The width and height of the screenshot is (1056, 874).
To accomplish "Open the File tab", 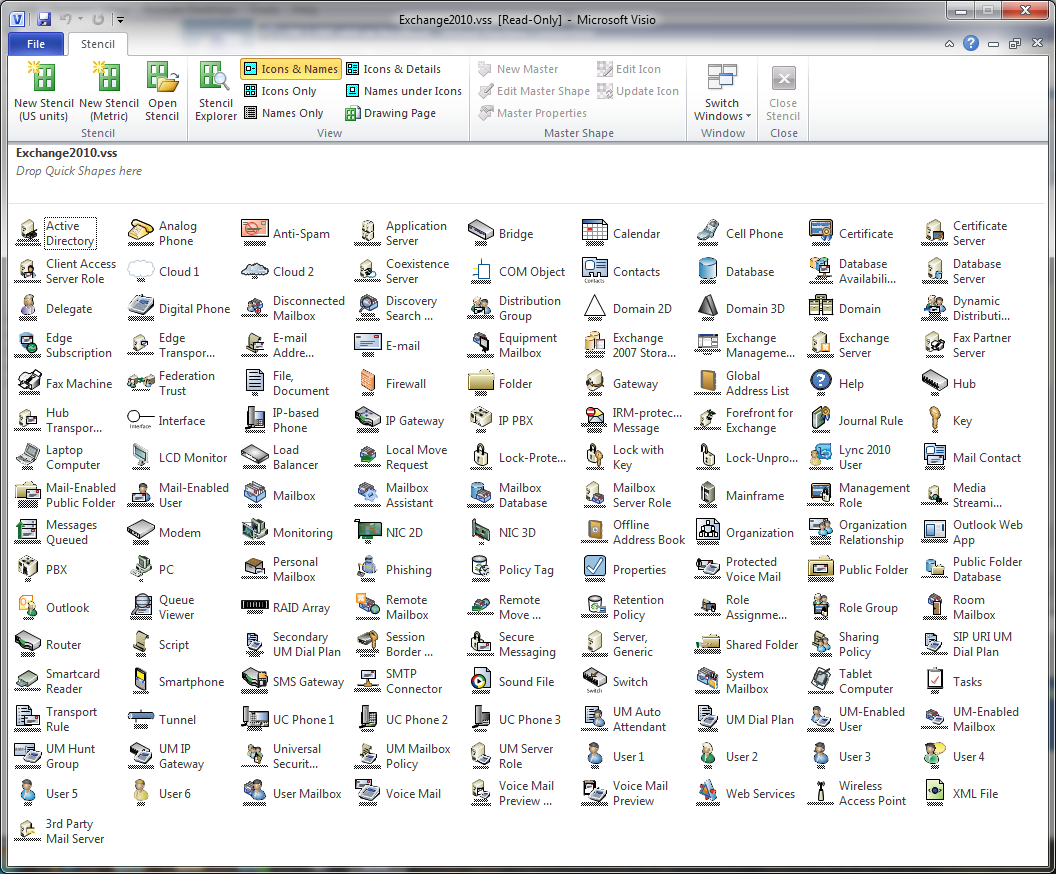I will point(36,44).
